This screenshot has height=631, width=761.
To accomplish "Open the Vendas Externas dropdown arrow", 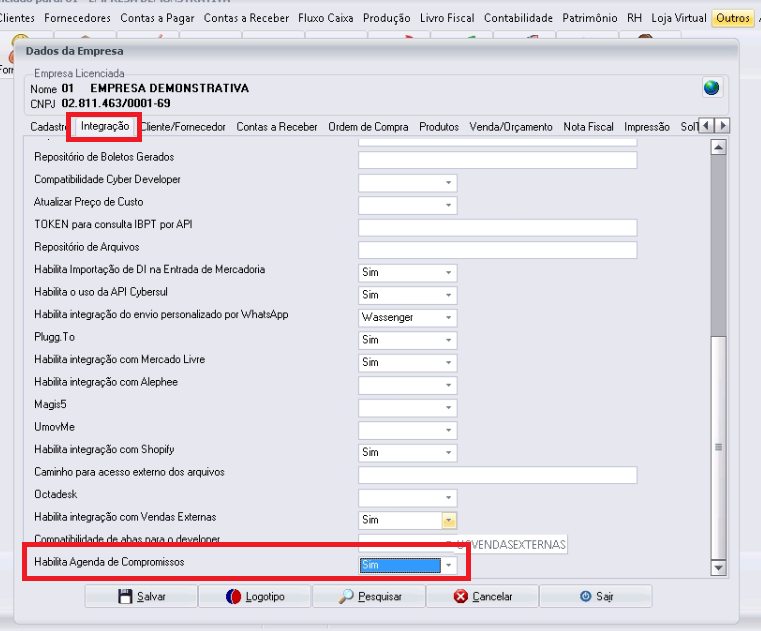I will (448, 520).
